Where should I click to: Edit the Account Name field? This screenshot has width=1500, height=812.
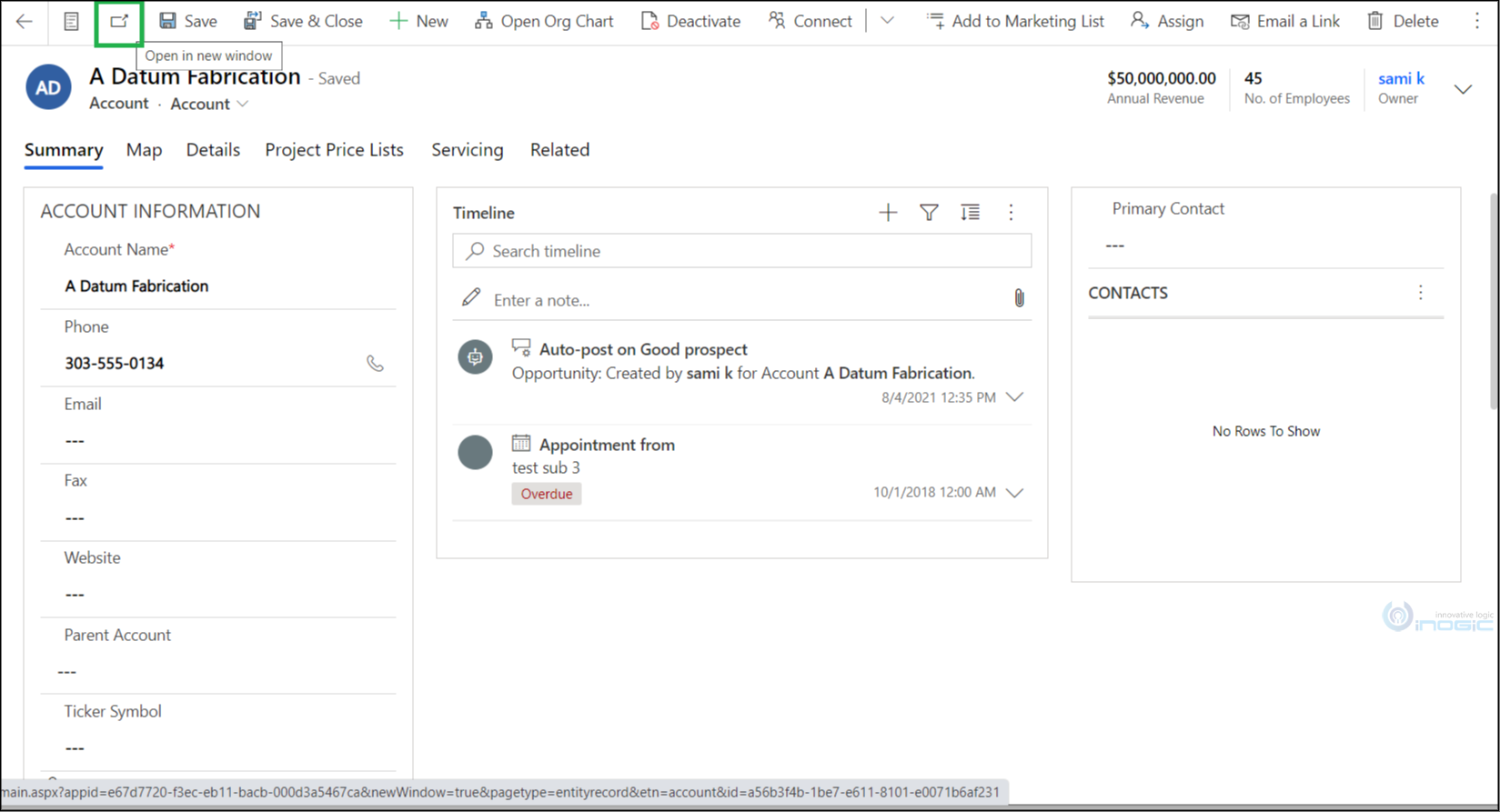pos(218,286)
